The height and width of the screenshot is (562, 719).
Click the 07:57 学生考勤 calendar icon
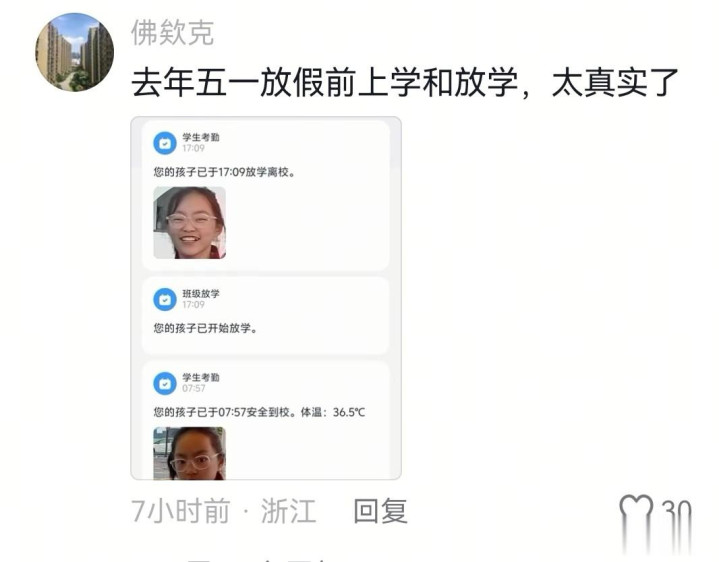165,383
